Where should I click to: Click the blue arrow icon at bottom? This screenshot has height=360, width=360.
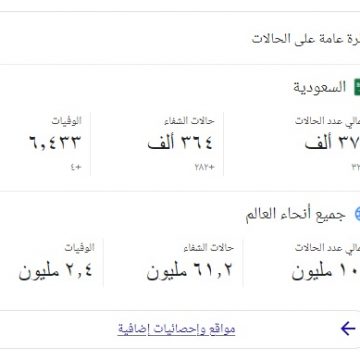pyautogui.click(x=348, y=329)
